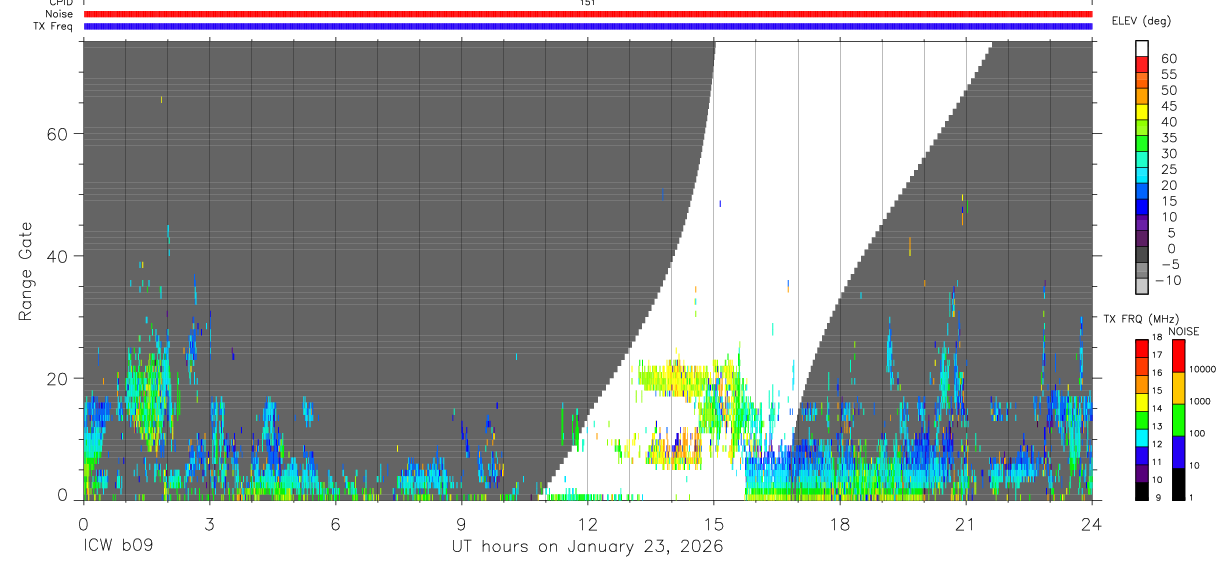The height and width of the screenshot is (567, 1228).
Task: Click the '6' hour label on time axis
Action: (x=335, y=524)
